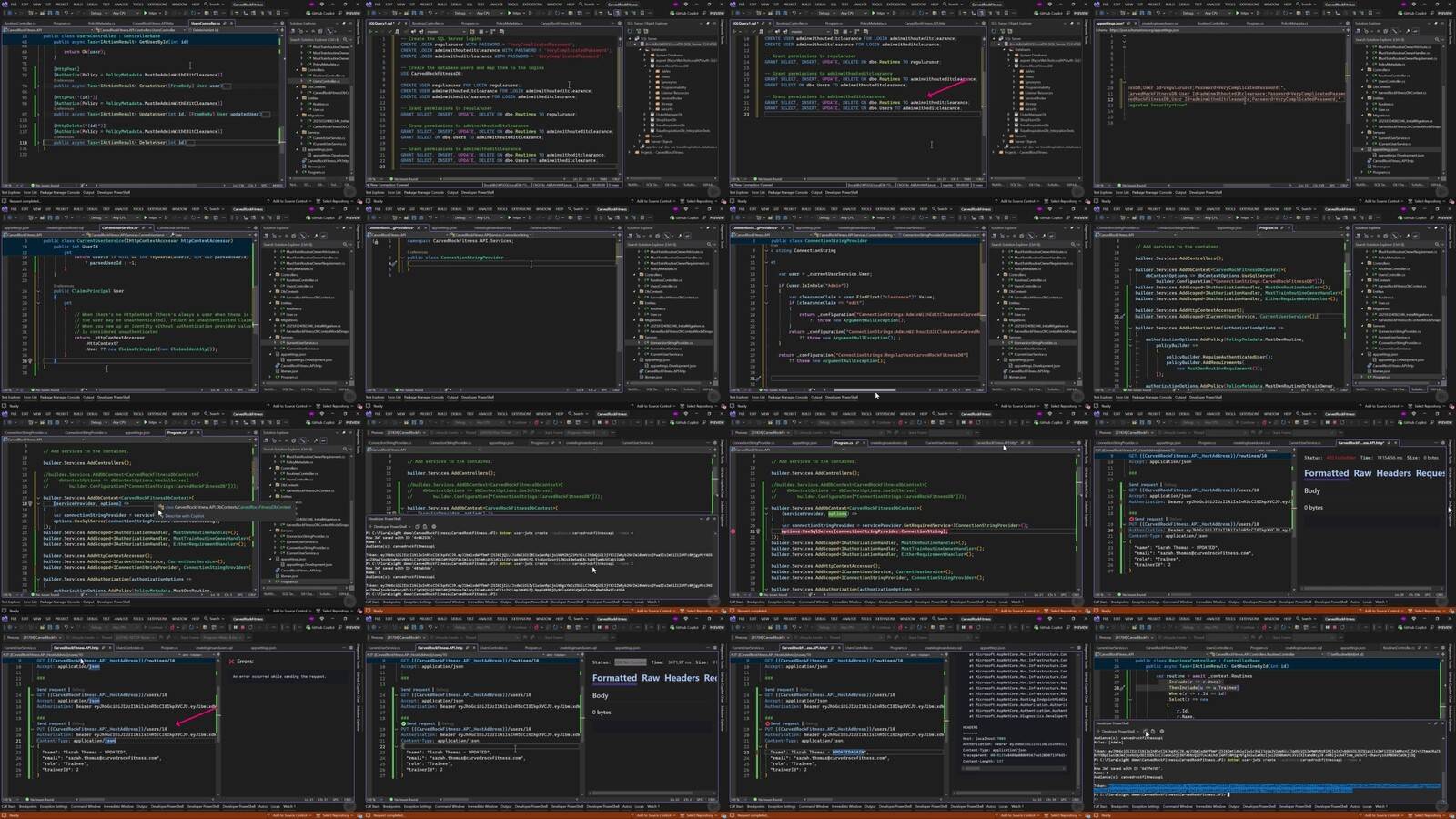This screenshot has height=819, width=1456.
Task: Select Raw tab in 204 response screenshot
Action: coord(651,678)
